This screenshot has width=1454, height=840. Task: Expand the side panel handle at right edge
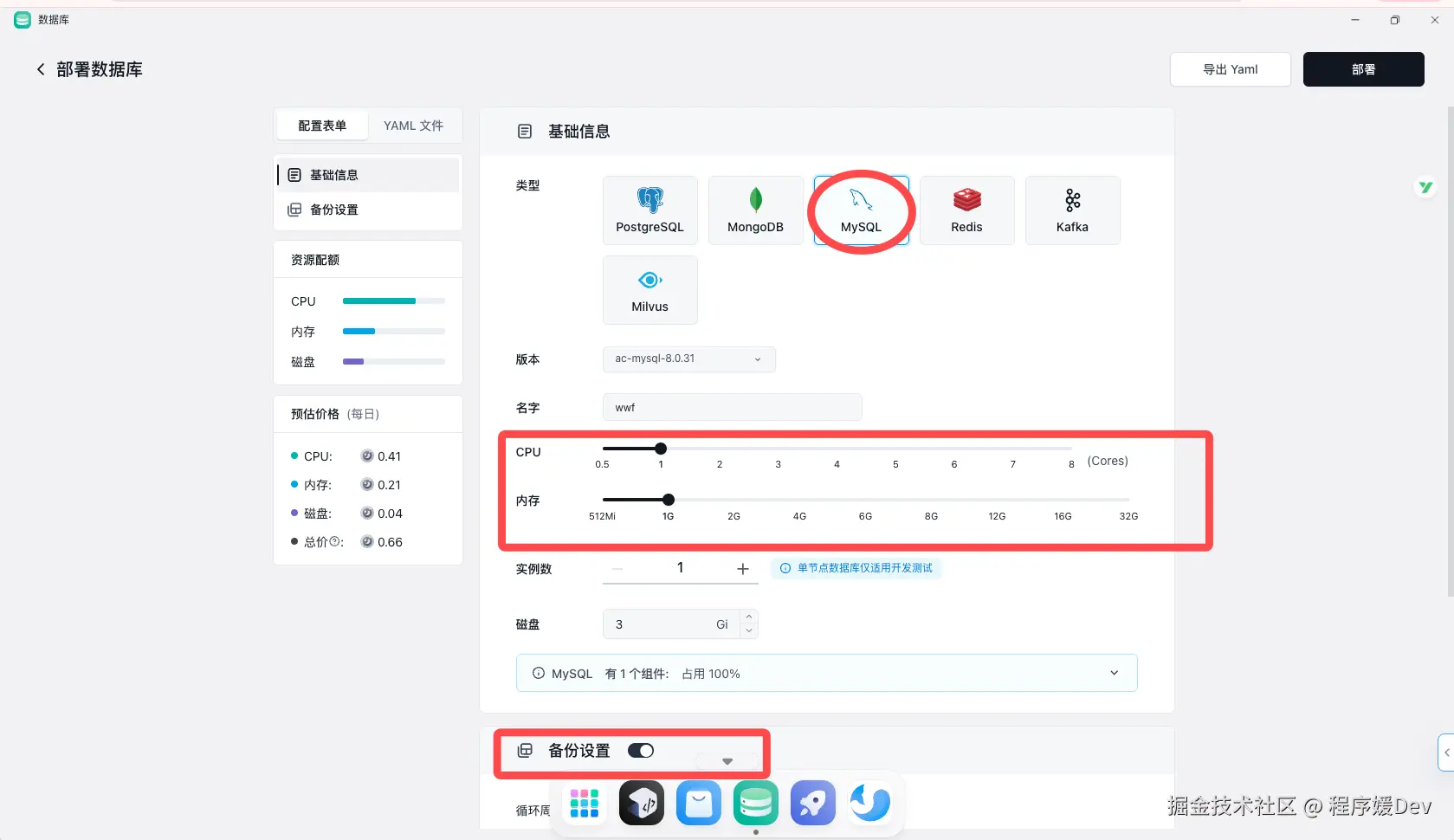pyautogui.click(x=1446, y=753)
